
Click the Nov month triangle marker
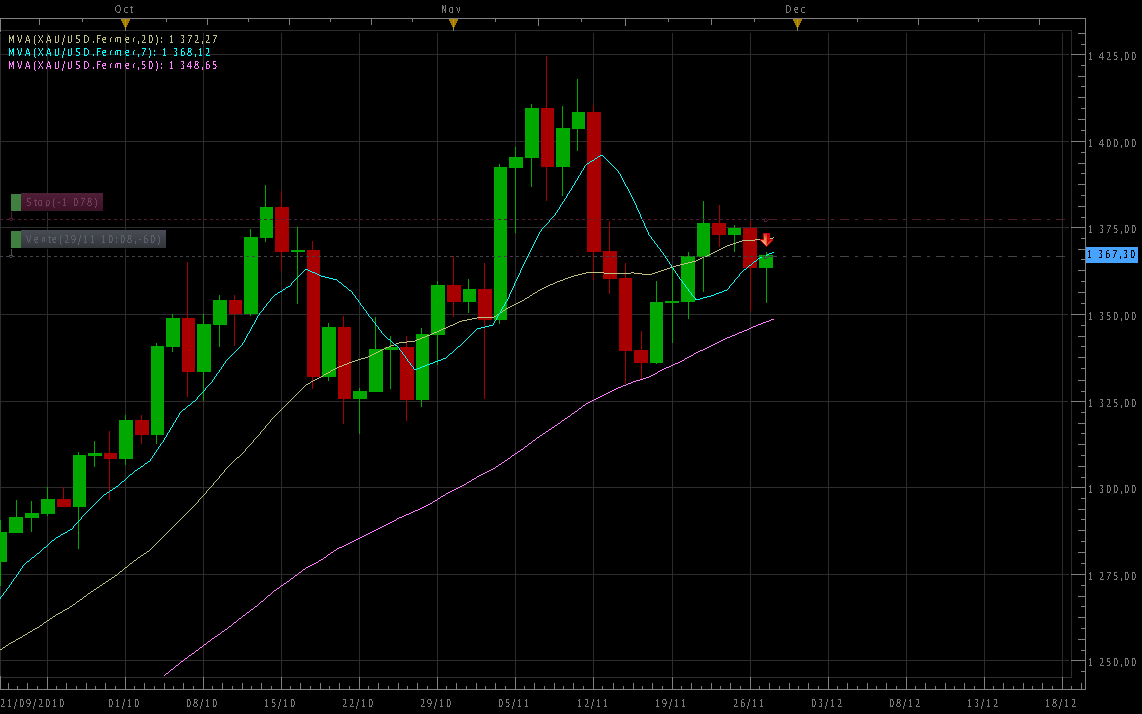coord(453,23)
